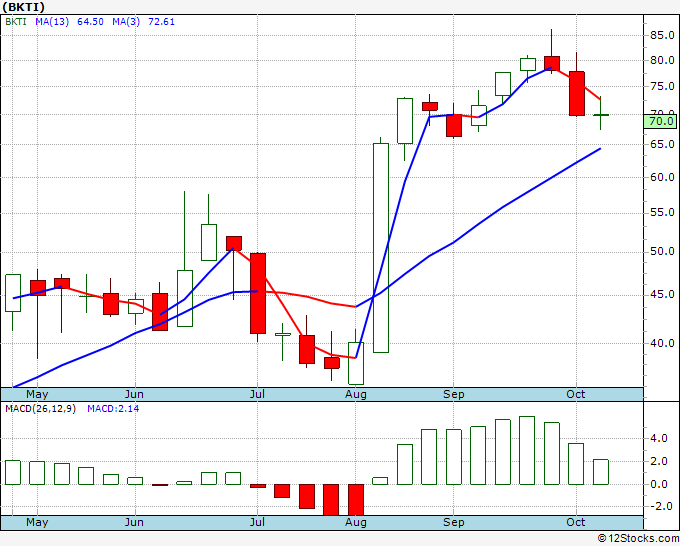Click Jun on the MACD panel date axis
680x546 pixels.
[x=134, y=522]
